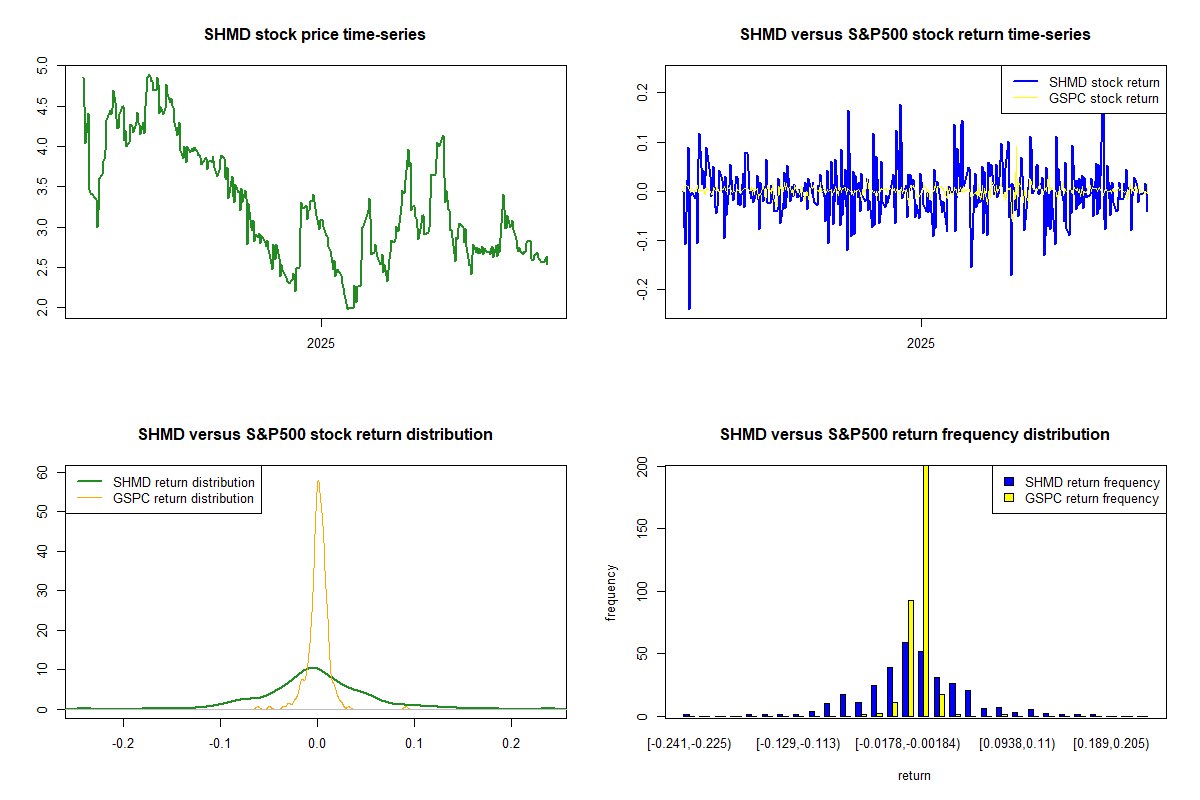This screenshot has height=800, width=1200.
Task: Click the "SHMD stock price time-series" chart title
Action: click(x=315, y=35)
